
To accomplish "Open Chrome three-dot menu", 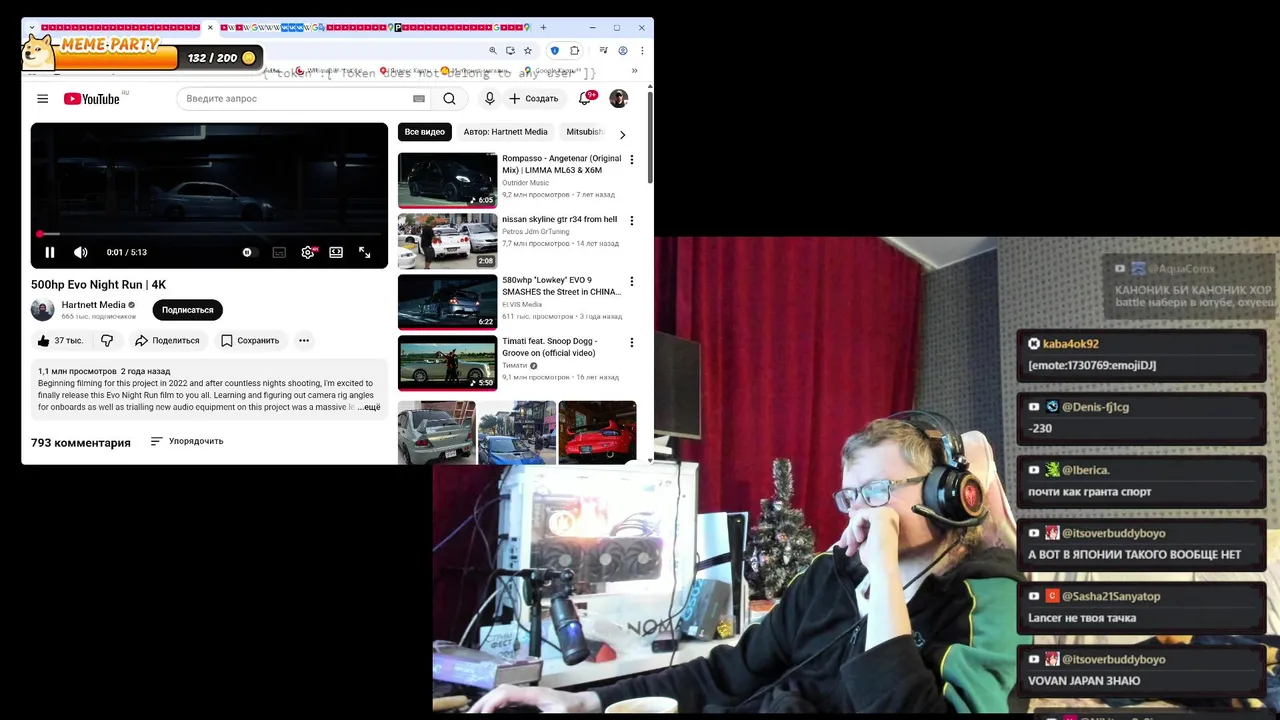I will [x=642, y=50].
